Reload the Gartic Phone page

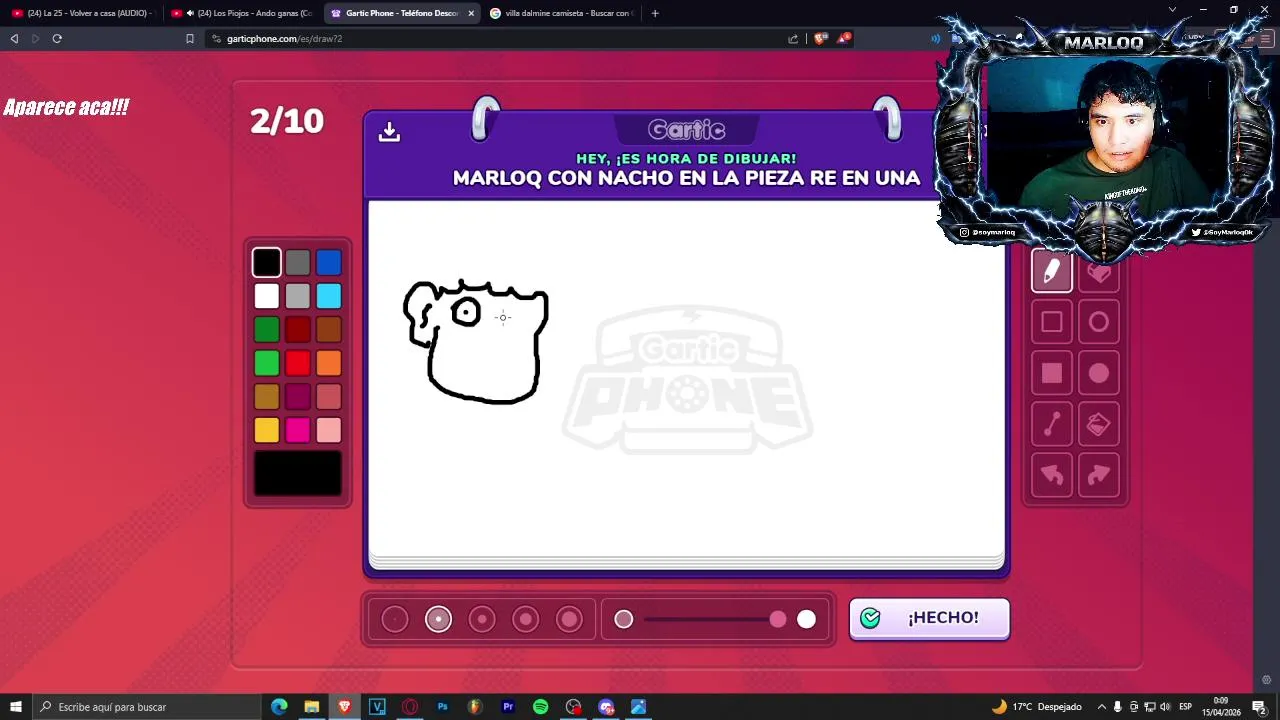click(x=57, y=39)
